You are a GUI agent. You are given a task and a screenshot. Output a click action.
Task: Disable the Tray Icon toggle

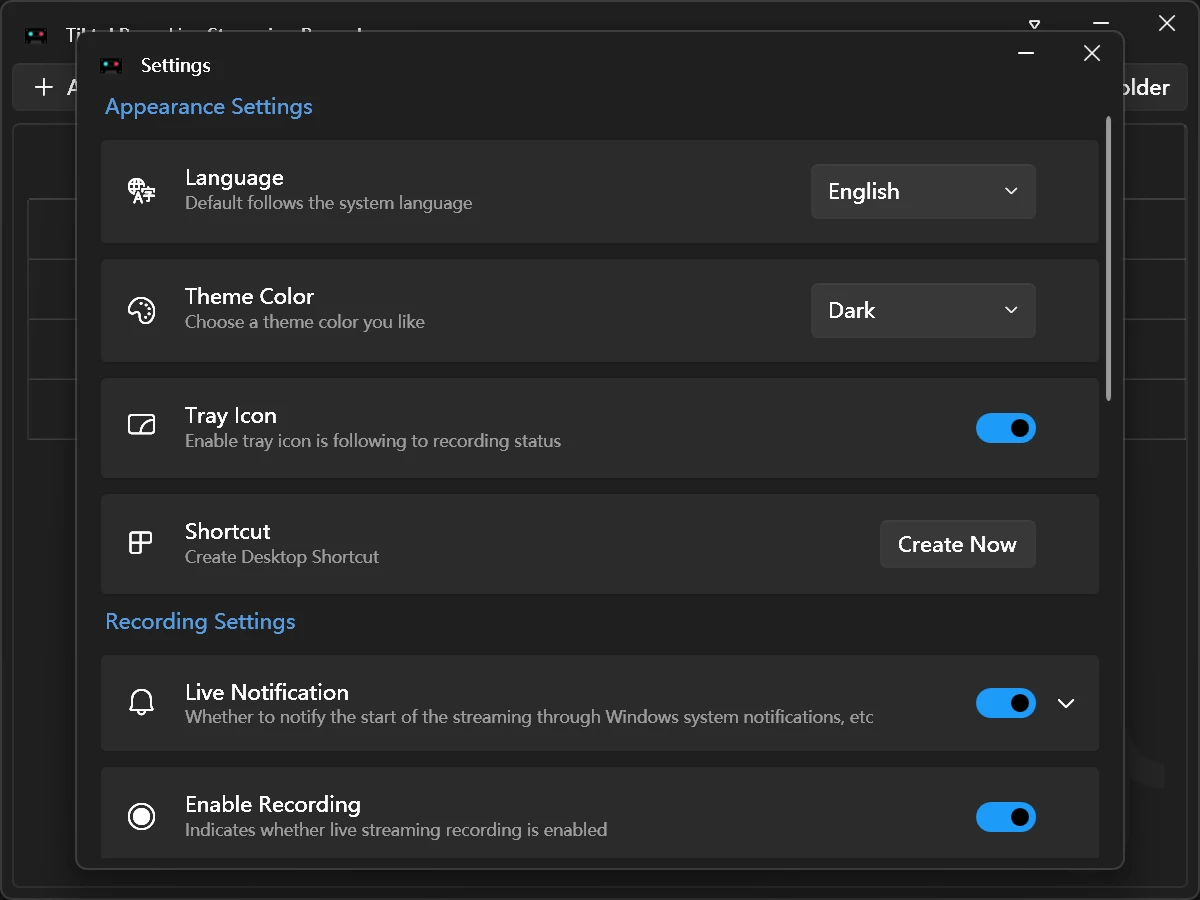(x=1006, y=428)
